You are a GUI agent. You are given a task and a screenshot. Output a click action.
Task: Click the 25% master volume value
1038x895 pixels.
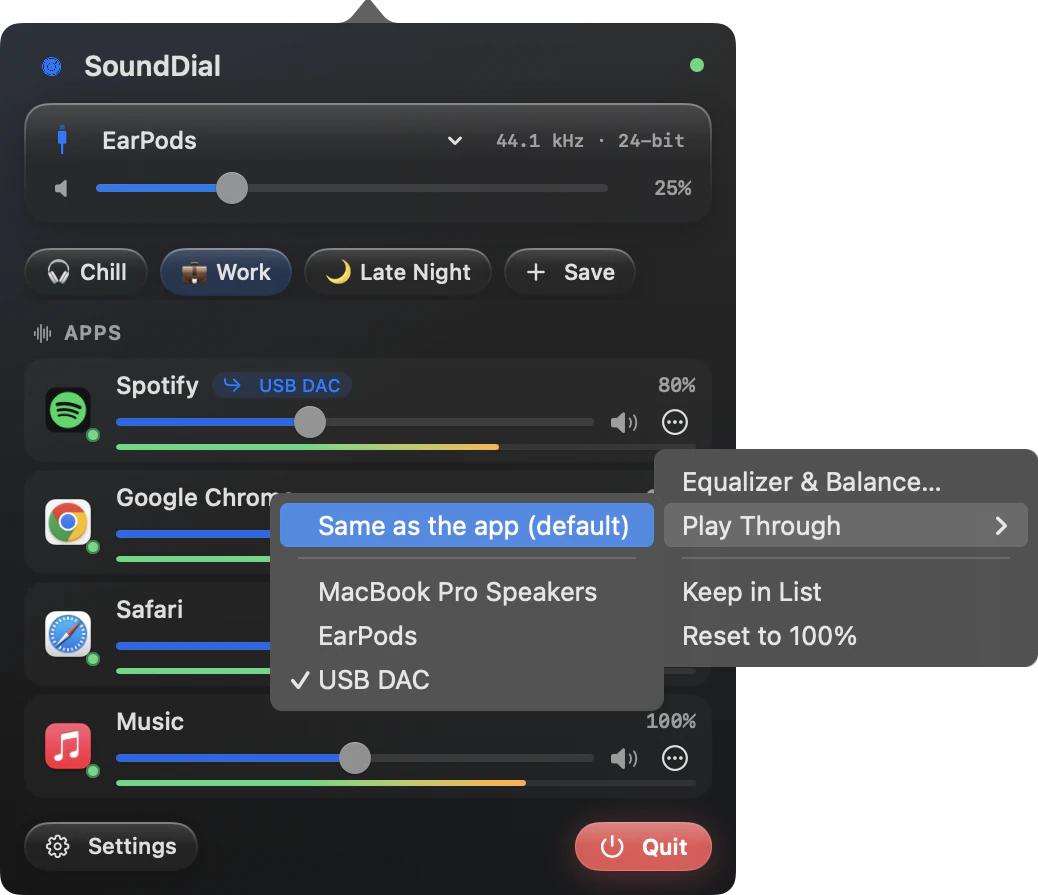pos(673,188)
